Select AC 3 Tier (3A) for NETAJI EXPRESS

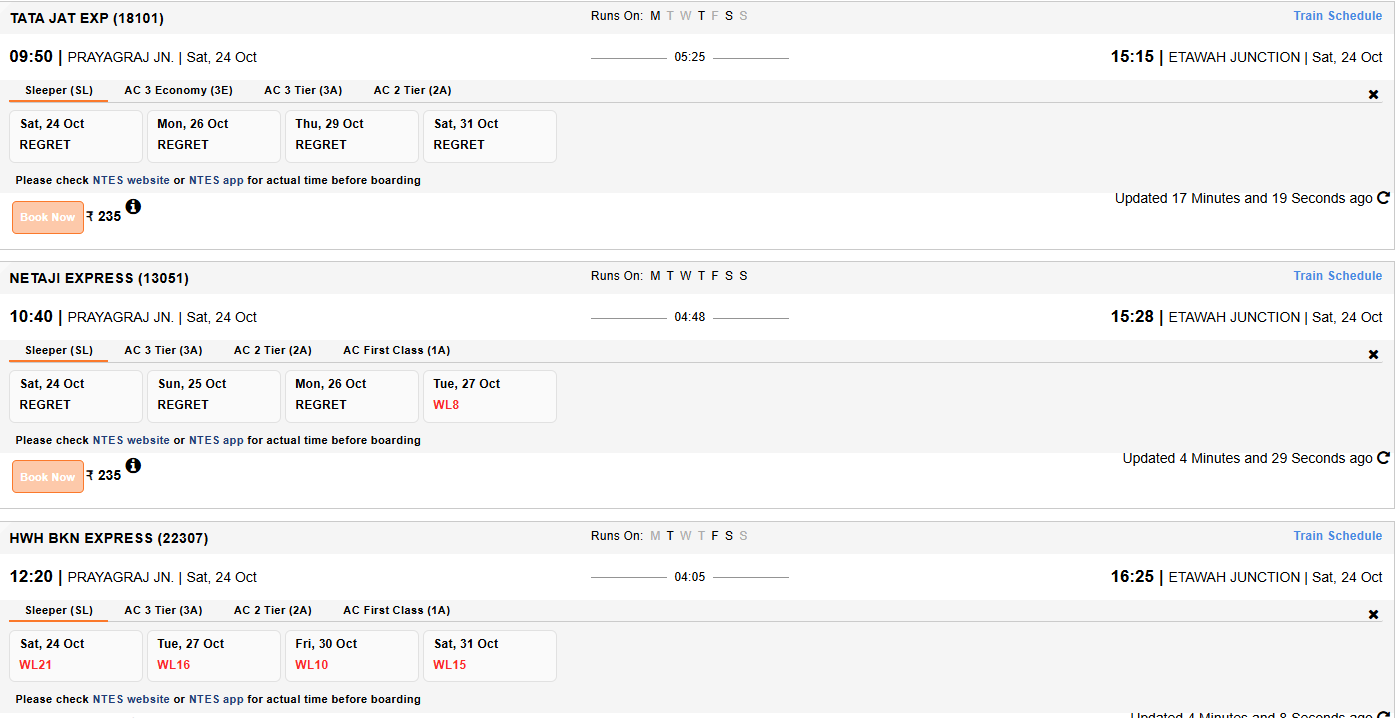coord(164,351)
